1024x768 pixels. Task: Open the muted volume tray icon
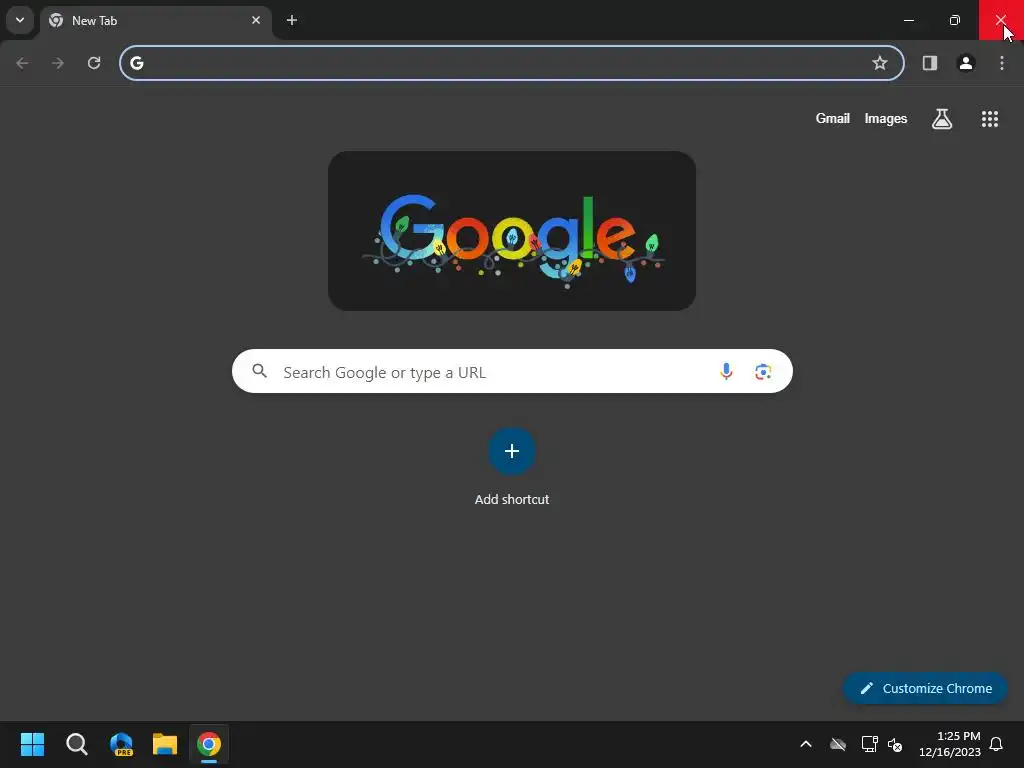[x=895, y=744]
